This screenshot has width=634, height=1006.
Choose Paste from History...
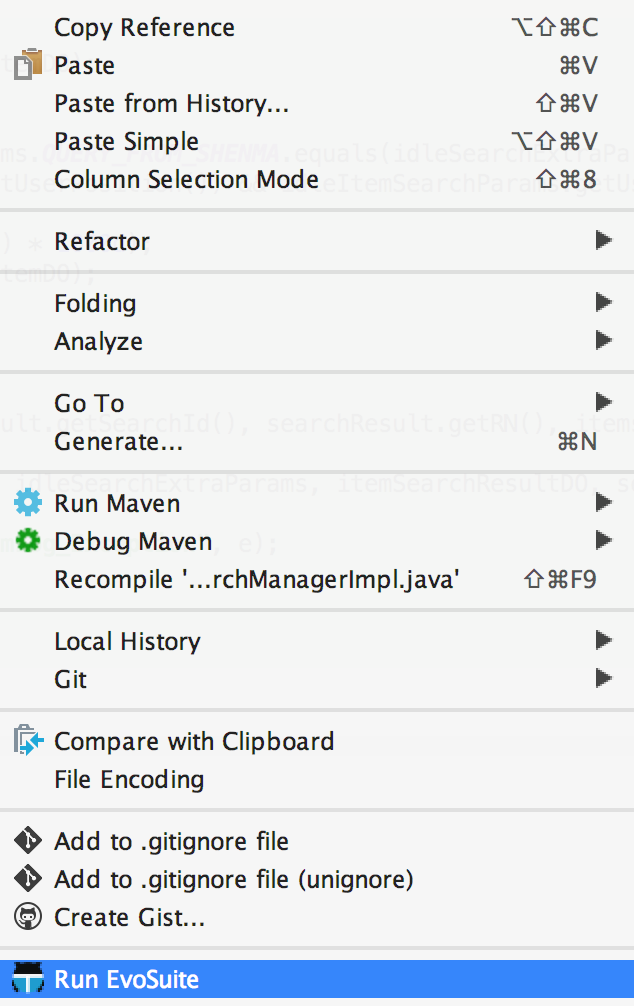pyautogui.click(x=171, y=103)
